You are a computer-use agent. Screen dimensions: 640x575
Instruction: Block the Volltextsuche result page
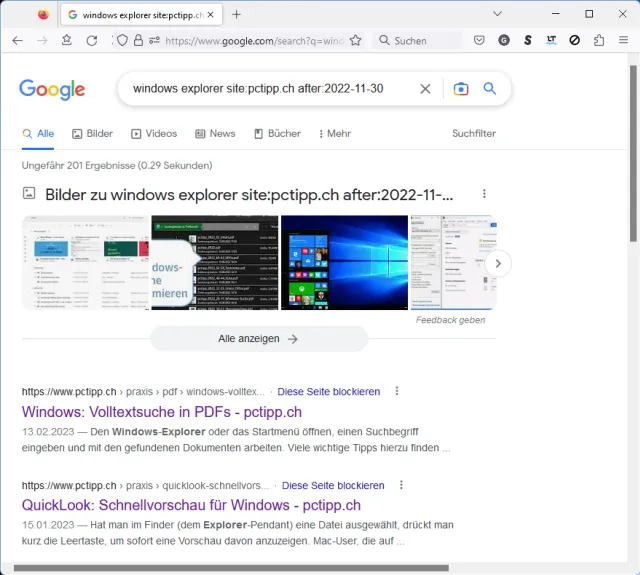329,392
